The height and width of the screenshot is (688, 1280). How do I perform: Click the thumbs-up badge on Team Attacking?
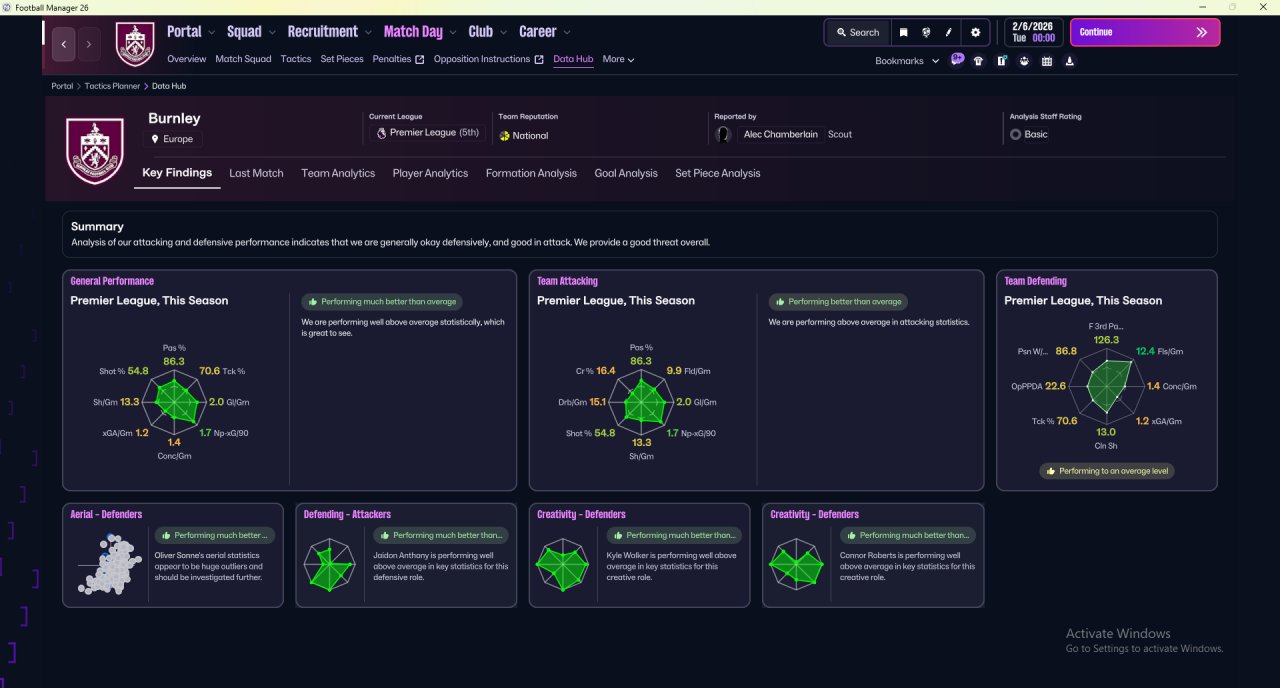pyautogui.click(x=838, y=301)
